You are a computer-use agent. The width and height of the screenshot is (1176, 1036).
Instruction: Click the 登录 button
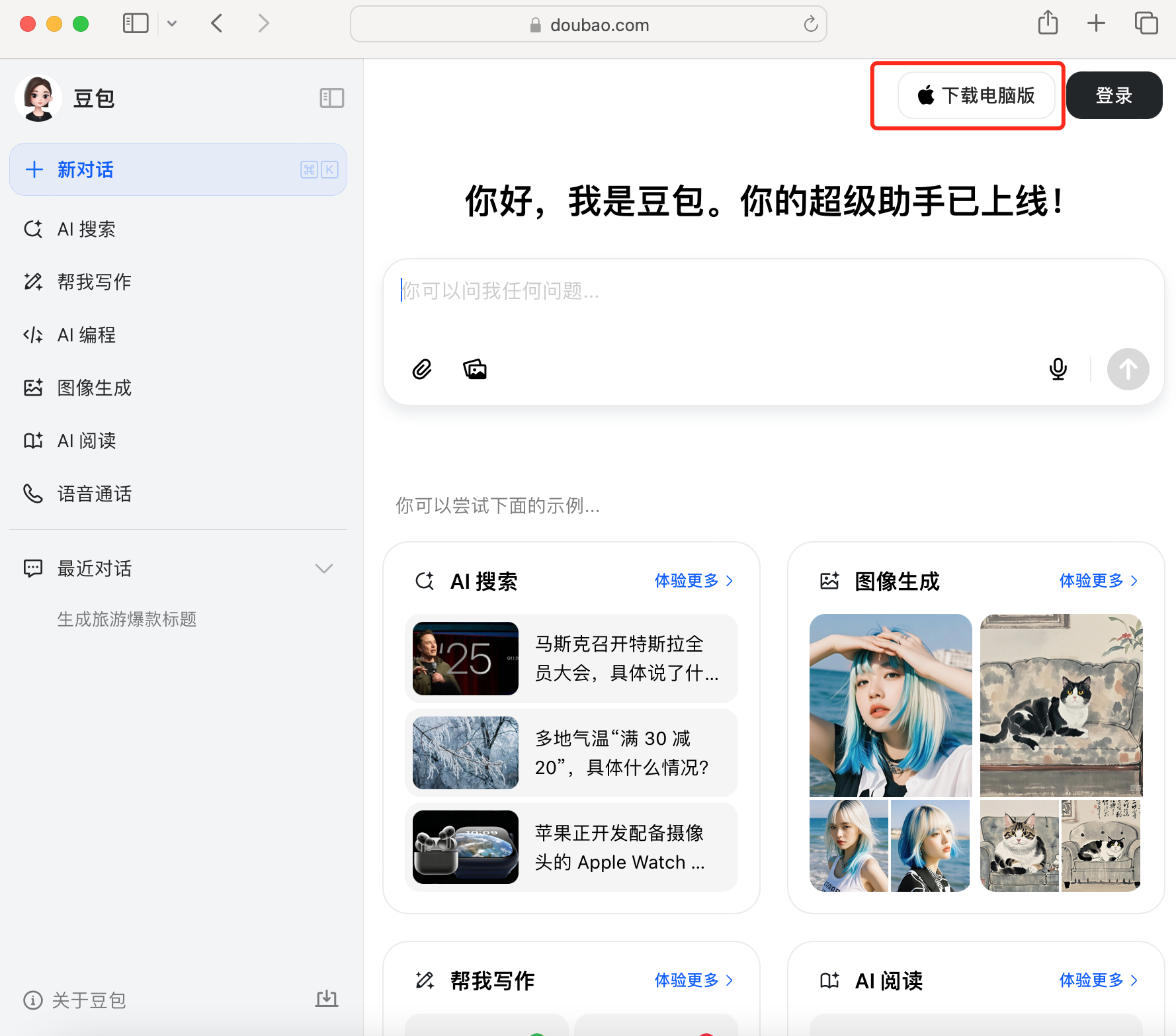pos(1114,95)
